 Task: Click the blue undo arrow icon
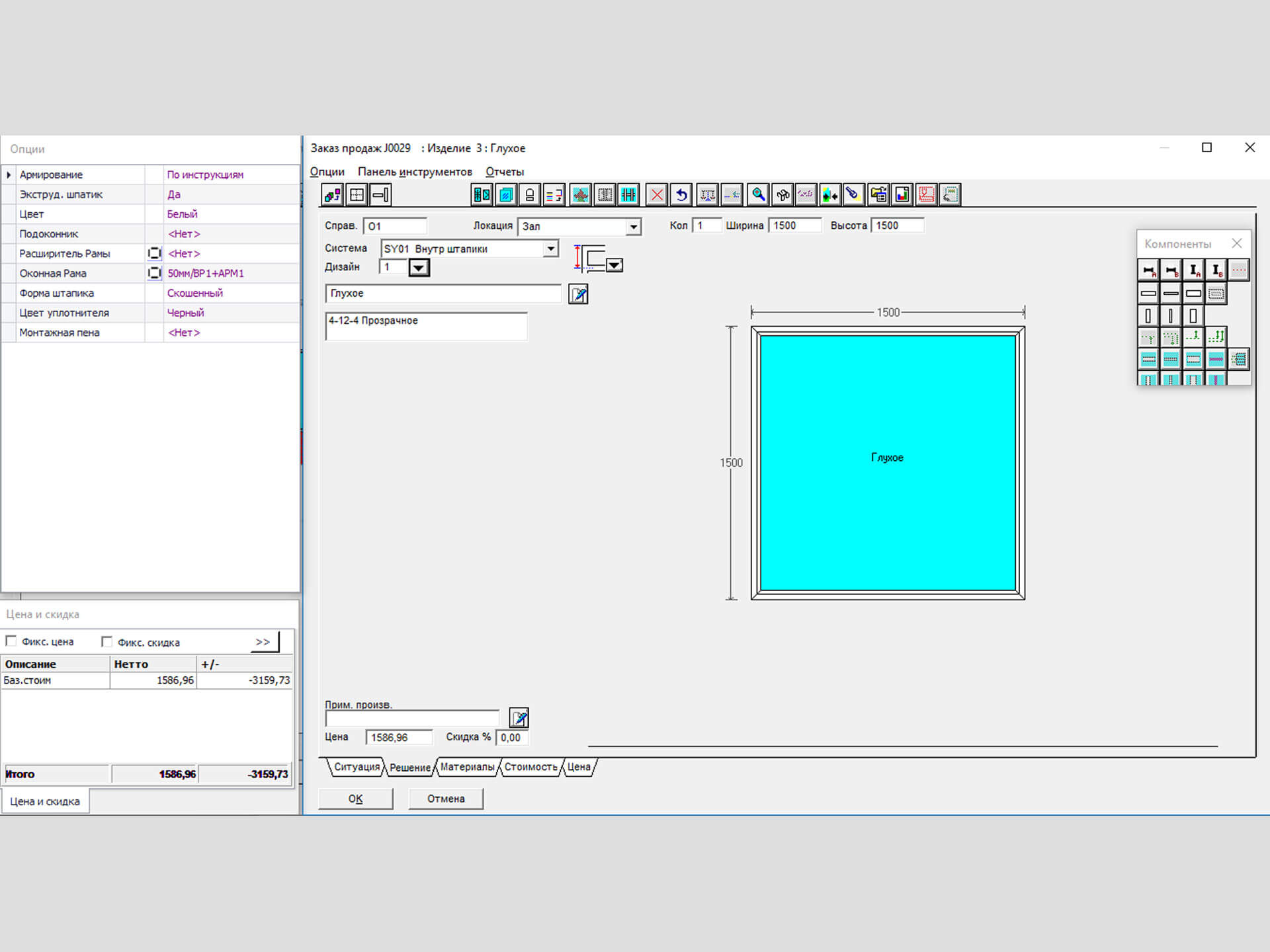pos(681,195)
